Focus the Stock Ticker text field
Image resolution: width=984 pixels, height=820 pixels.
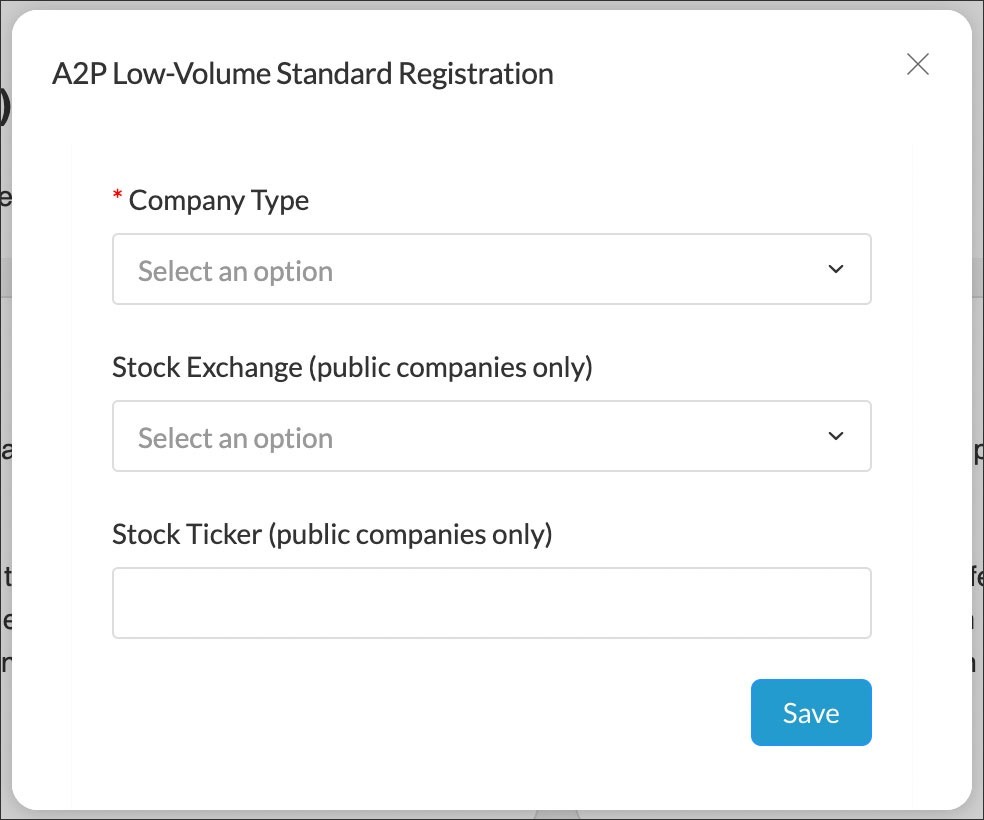click(491, 603)
